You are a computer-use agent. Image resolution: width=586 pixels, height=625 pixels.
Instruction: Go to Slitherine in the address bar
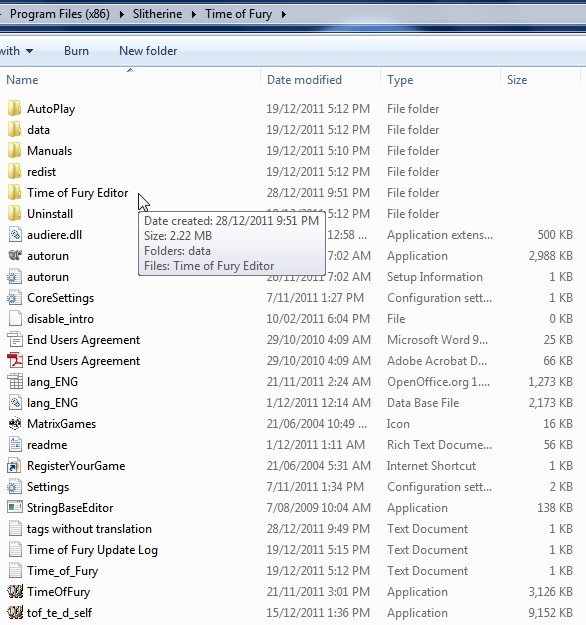click(157, 14)
